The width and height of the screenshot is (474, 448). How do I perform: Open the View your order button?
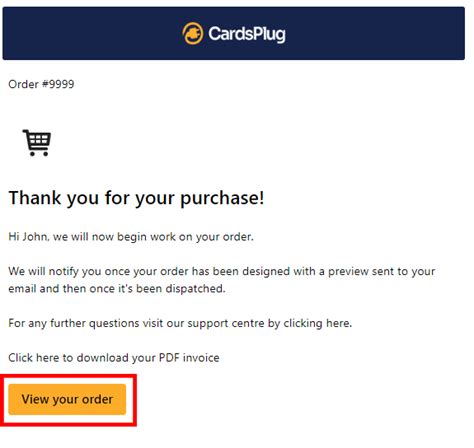[x=67, y=399]
